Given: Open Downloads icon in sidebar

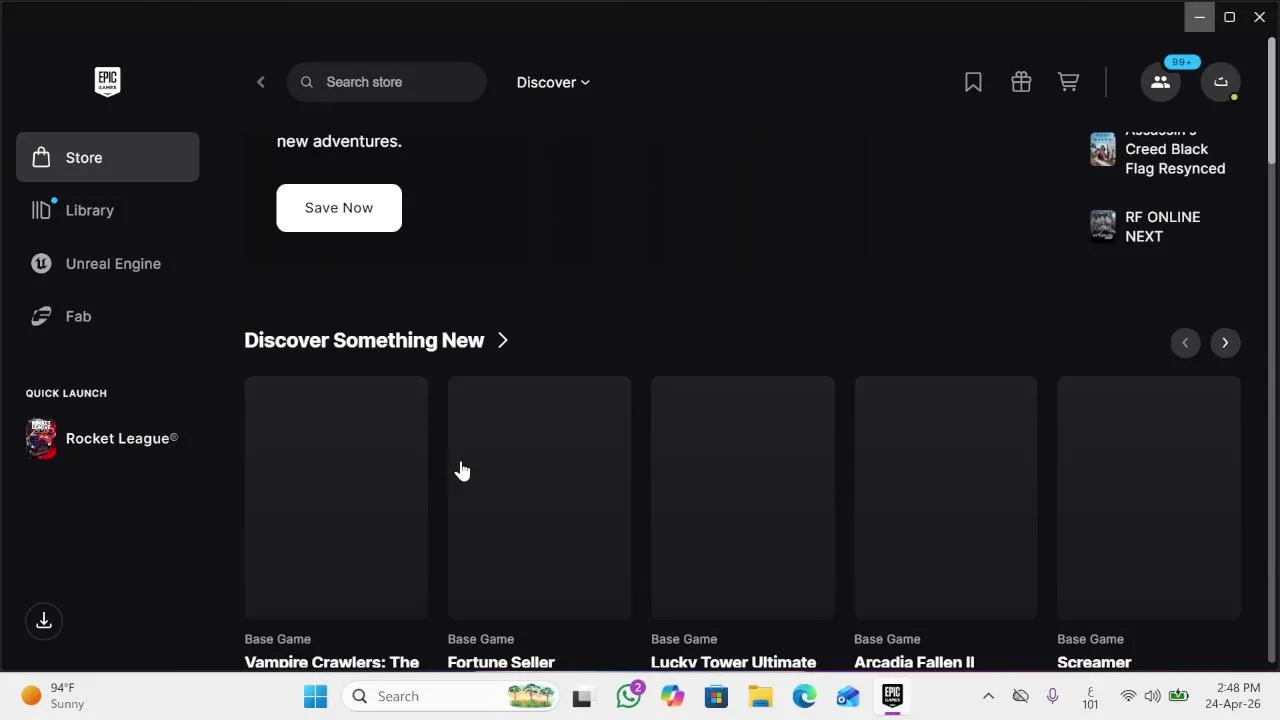Looking at the screenshot, I should (x=44, y=621).
